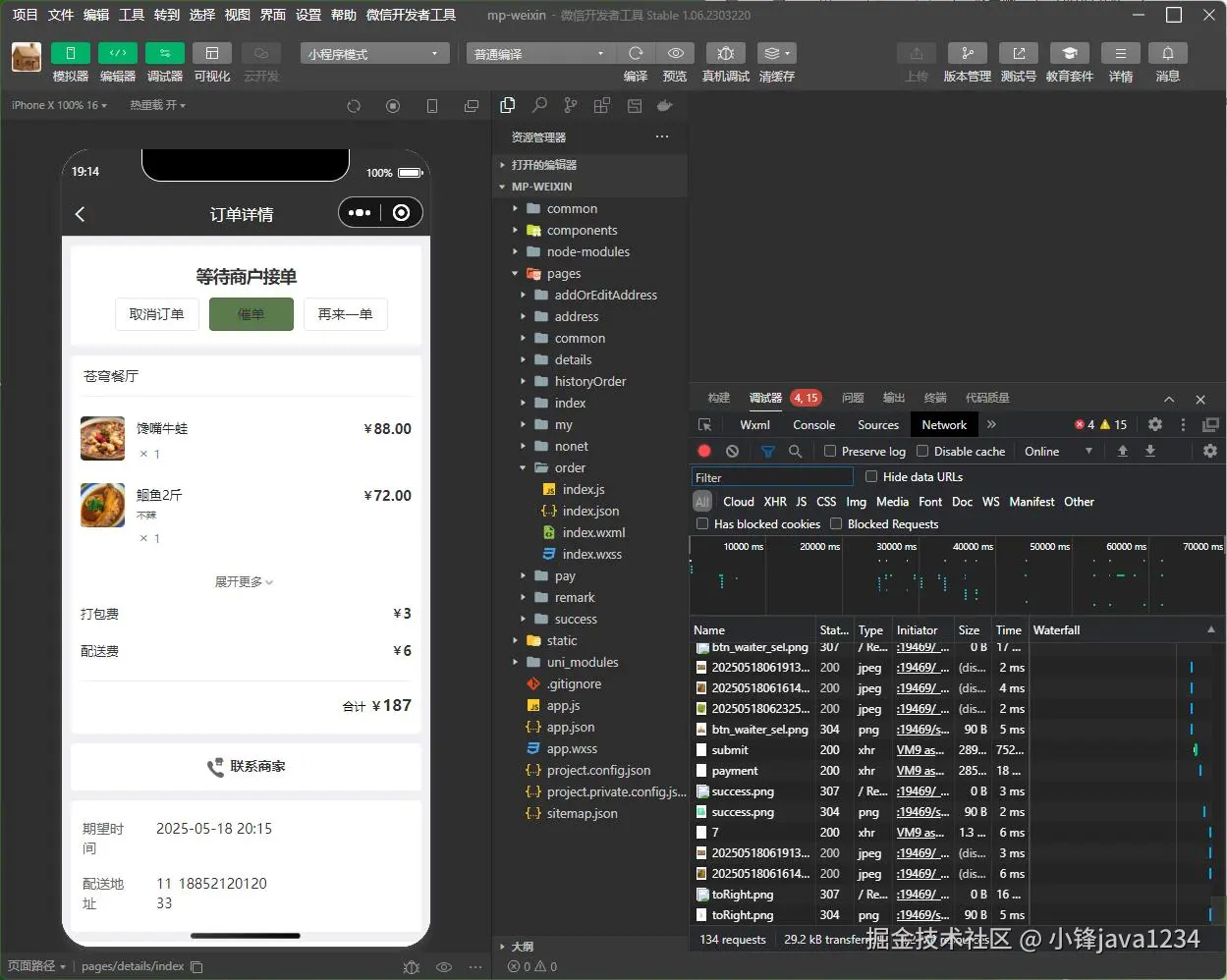
Task: Open search in the editor sidebar
Action: pyautogui.click(x=539, y=105)
